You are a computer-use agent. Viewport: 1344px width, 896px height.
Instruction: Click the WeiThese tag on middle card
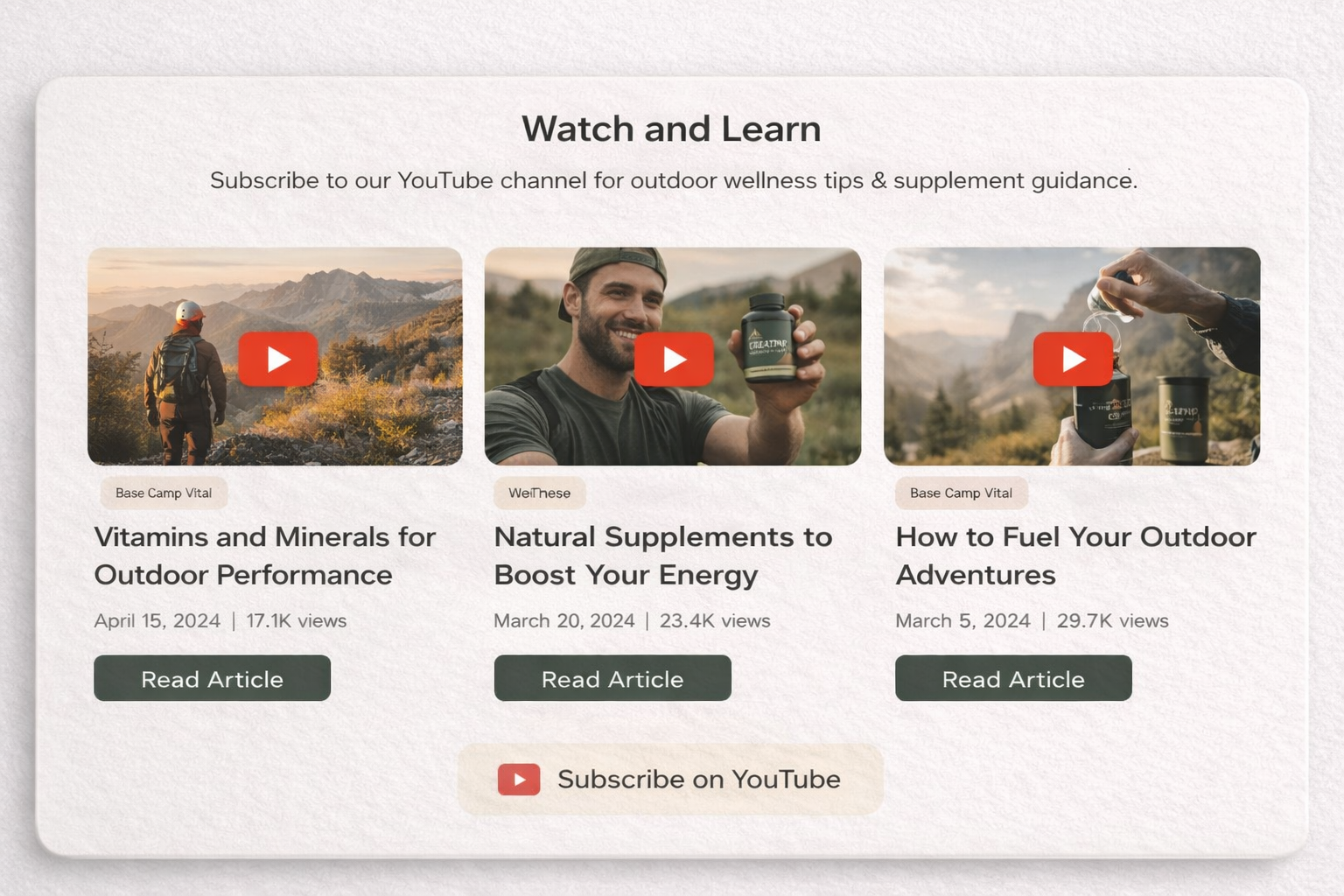pyautogui.click(x=540, y=493)
